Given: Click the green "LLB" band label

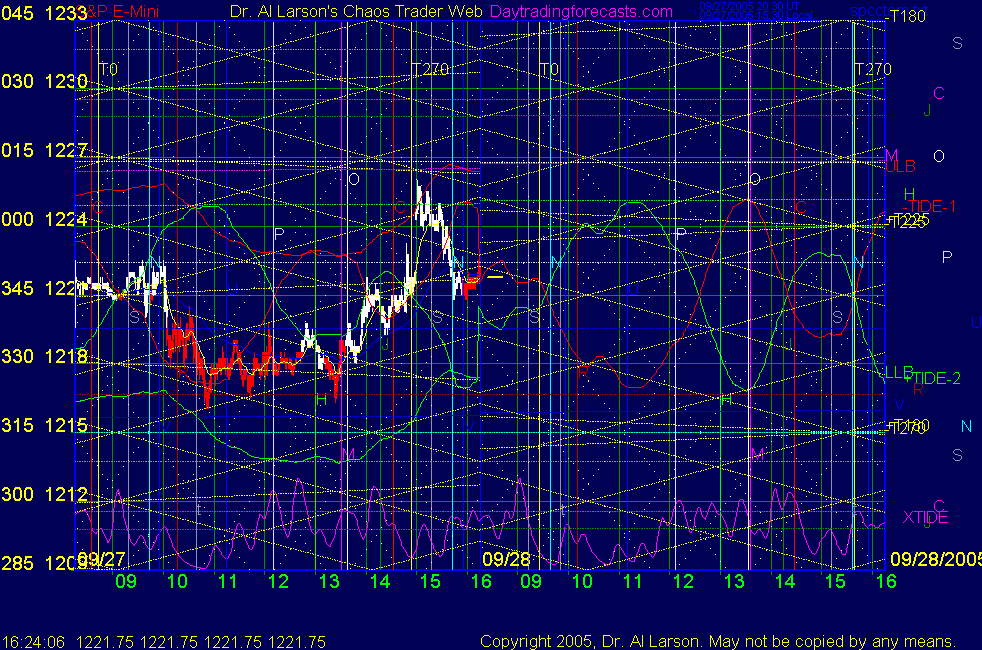Looking at the screenshot, I should pos(899,373).
